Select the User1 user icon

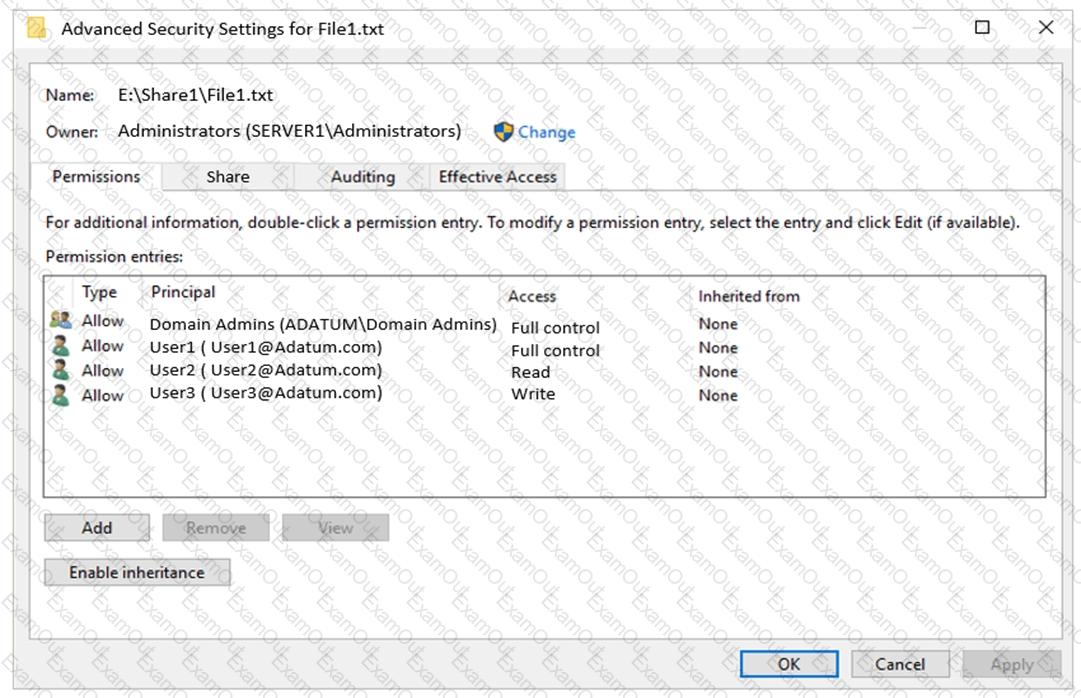click(61, 346)
